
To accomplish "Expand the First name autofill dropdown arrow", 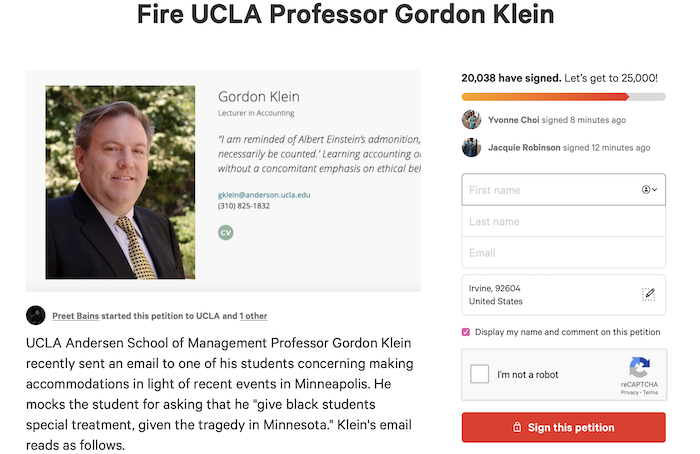I will click(654, 190).
